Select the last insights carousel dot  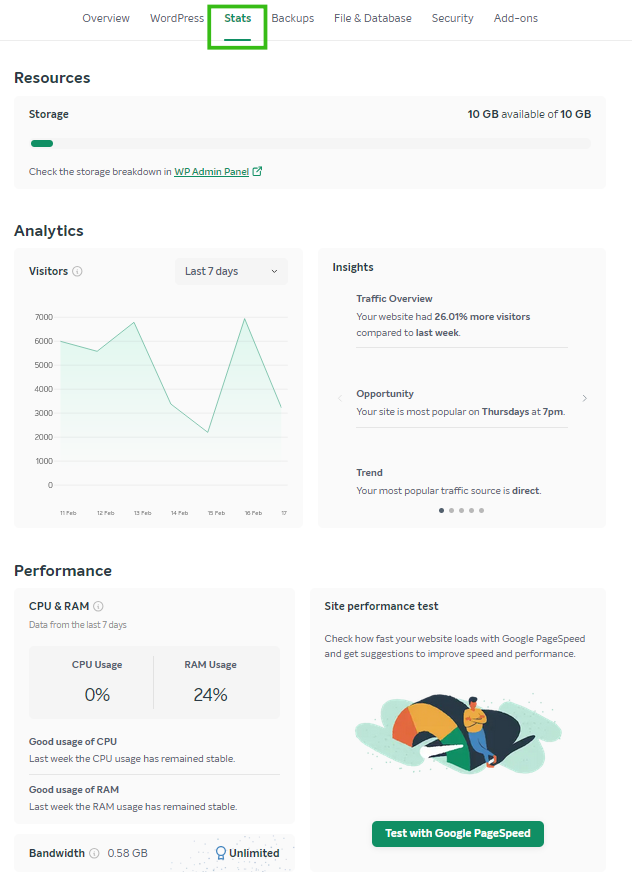point(481,510)
